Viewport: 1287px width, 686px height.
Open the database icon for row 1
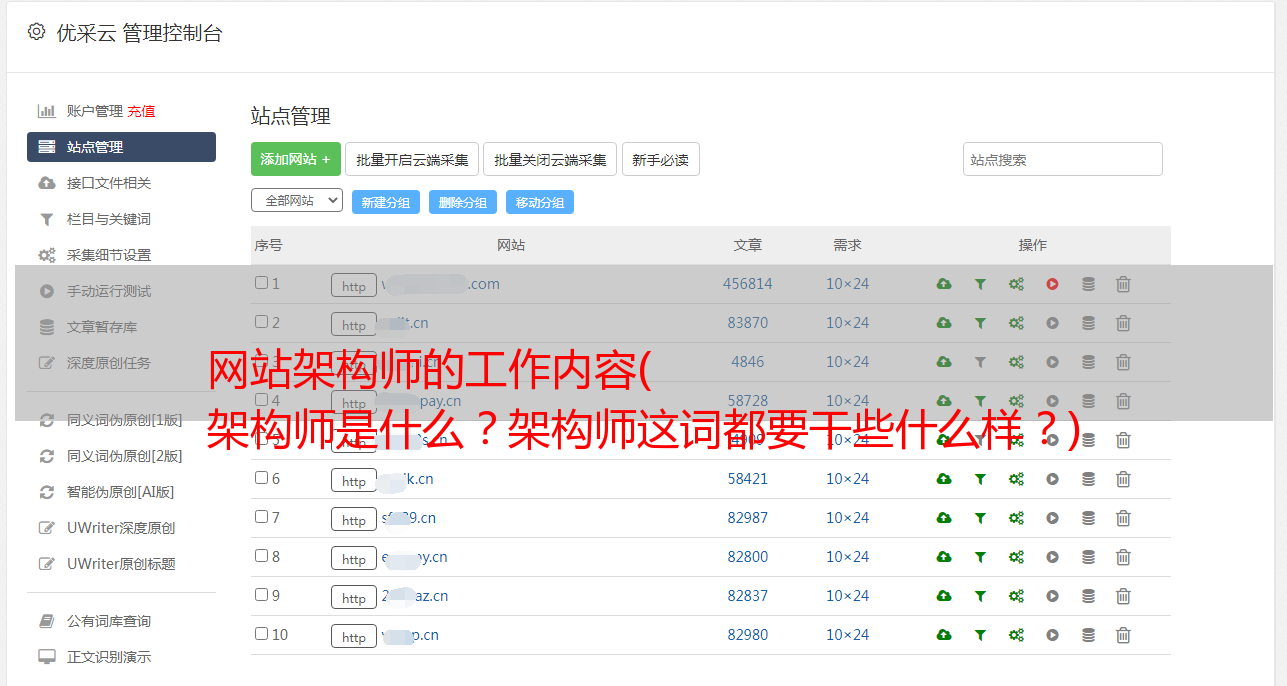(1088, 284)
